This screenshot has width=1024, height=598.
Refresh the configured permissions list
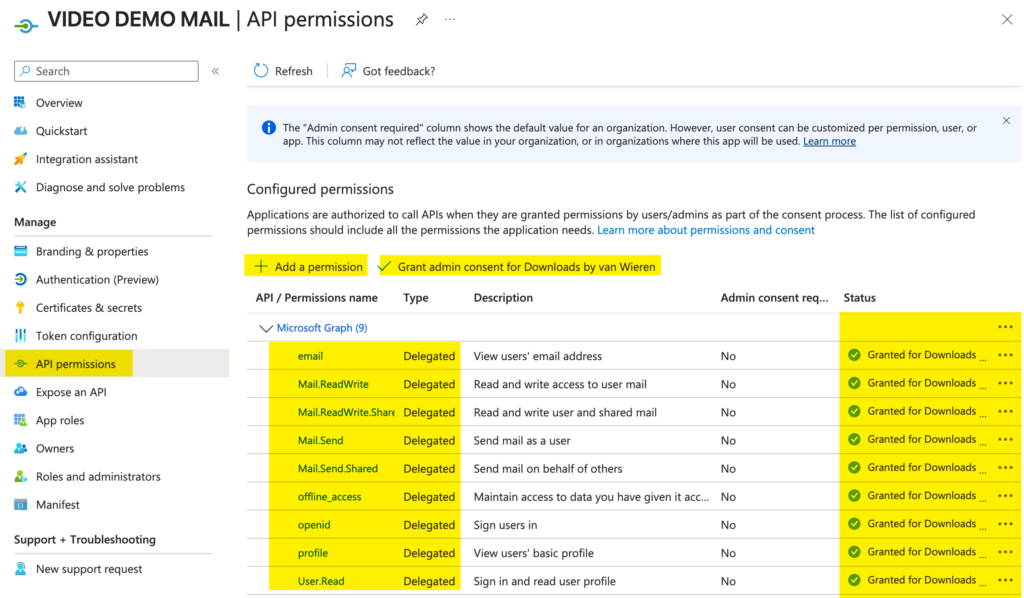[283, 70]
